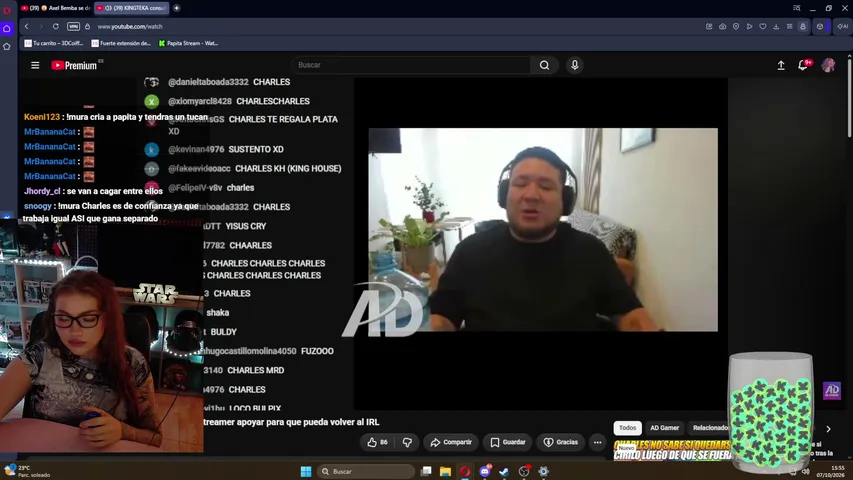Open the Opera menu logo
This screenshot has width=853, height=480.
point(7,9)
